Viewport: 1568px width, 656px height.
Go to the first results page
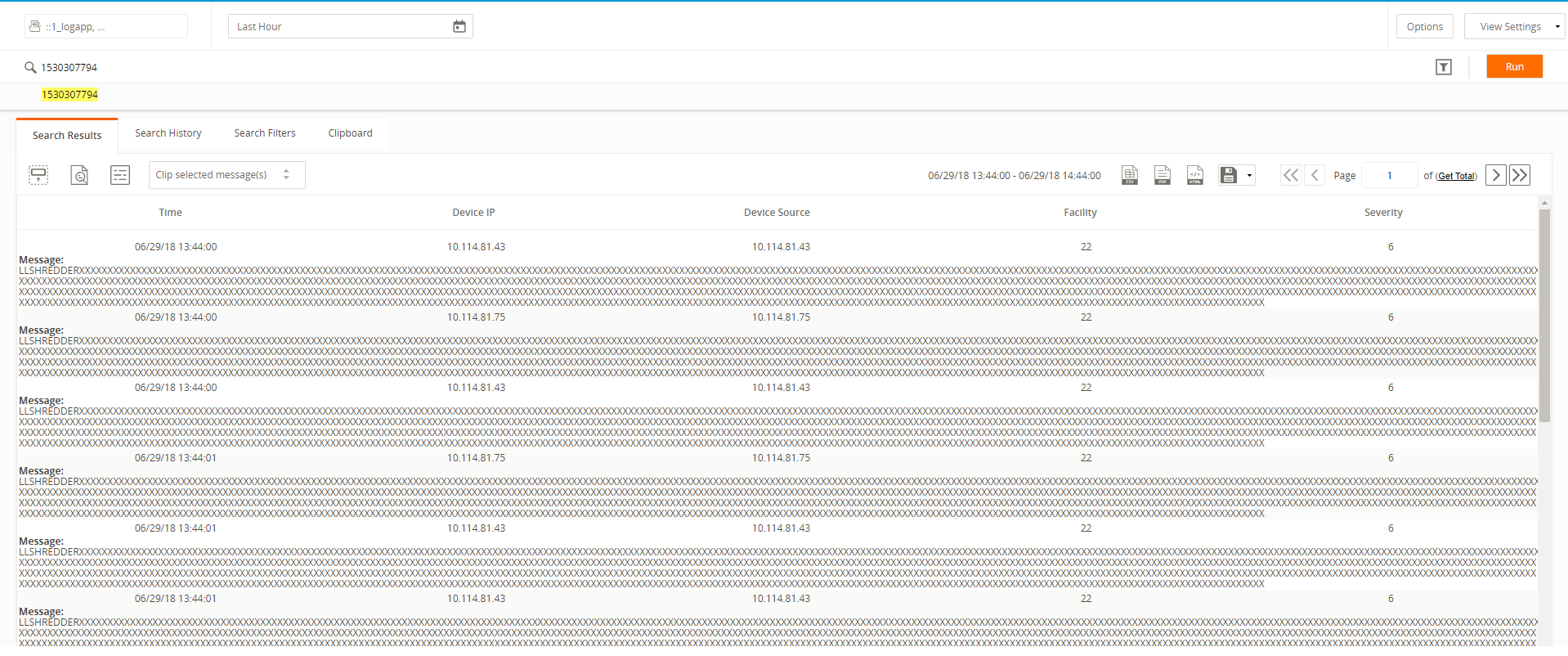point(1291,175)
